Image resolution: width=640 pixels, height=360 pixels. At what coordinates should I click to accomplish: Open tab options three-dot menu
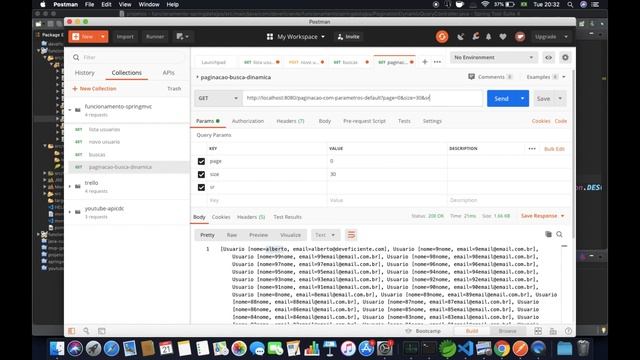437,62
